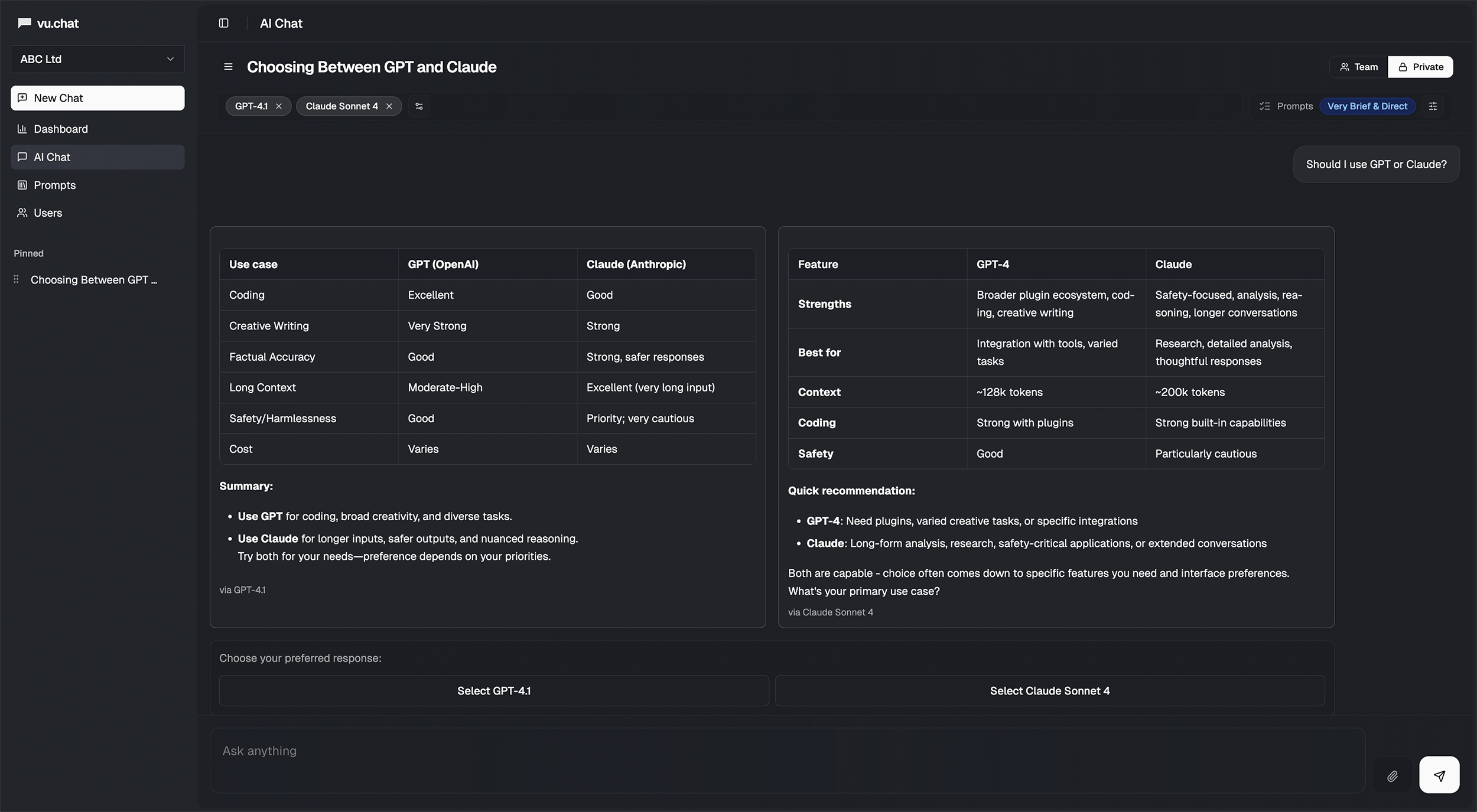1477x812 pixels.
Task: Remove the Claude Sonnet 4 model chip
Action: tap(389, 106)
